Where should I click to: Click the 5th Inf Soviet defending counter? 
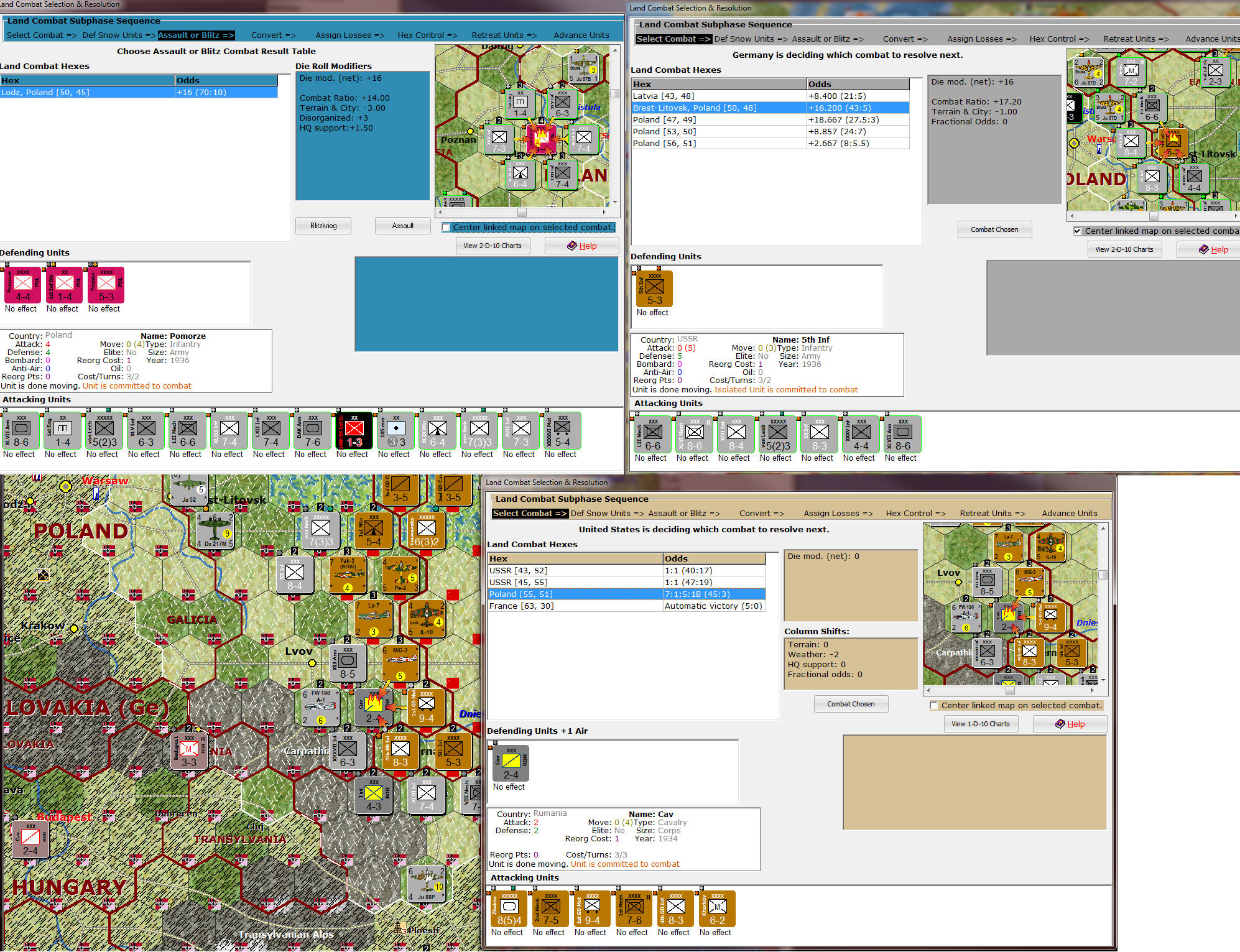[655, 288]
